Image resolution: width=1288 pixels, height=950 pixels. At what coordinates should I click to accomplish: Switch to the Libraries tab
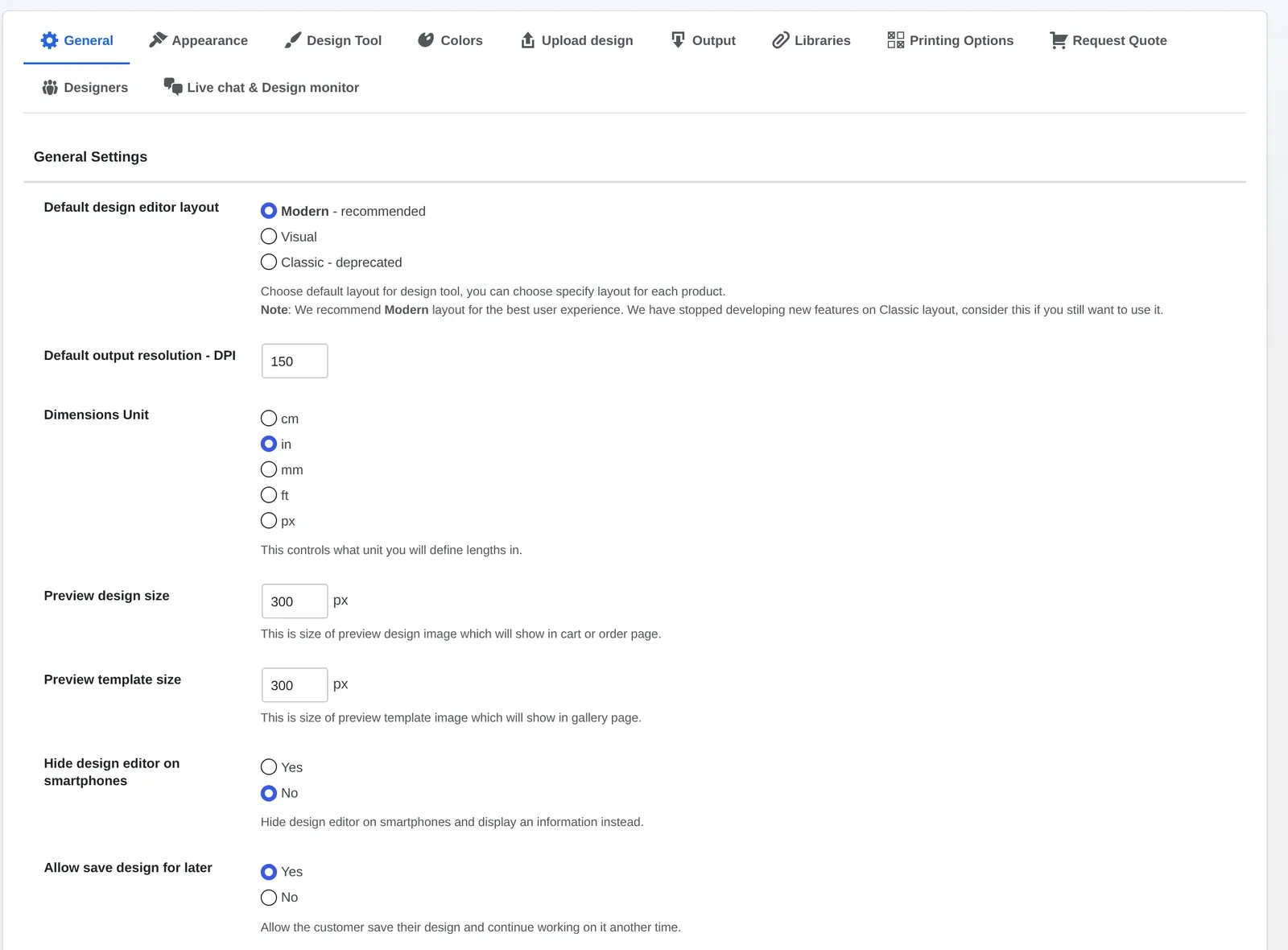coord(811,40)
